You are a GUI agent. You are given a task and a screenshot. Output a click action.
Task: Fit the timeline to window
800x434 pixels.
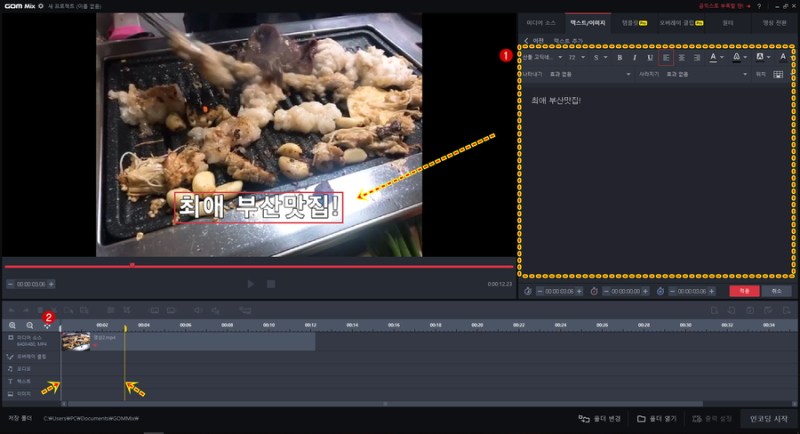47,325
